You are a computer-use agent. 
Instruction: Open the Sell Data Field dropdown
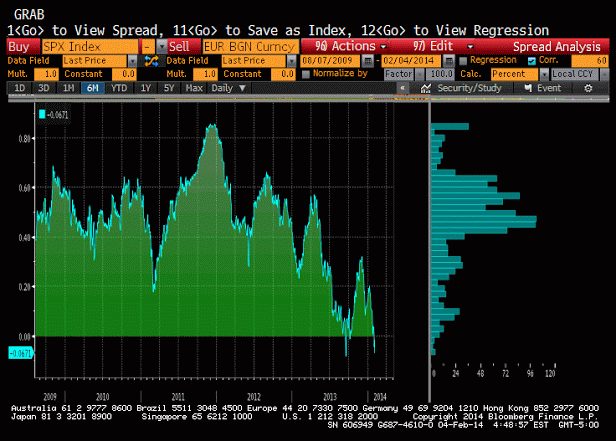292,61
